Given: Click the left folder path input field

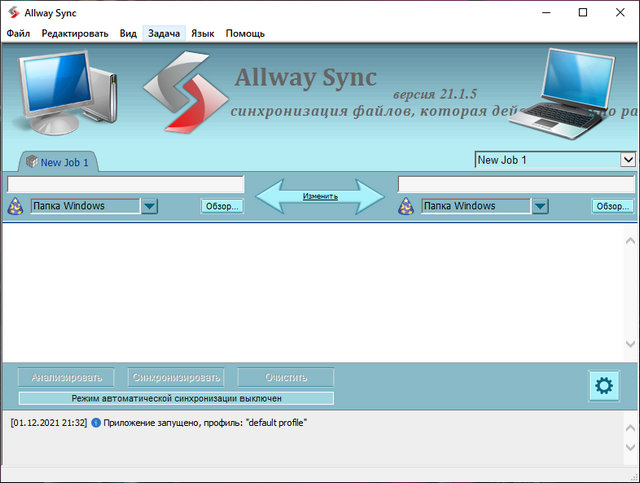Looking at the screenshot, I should pos(126,184).
